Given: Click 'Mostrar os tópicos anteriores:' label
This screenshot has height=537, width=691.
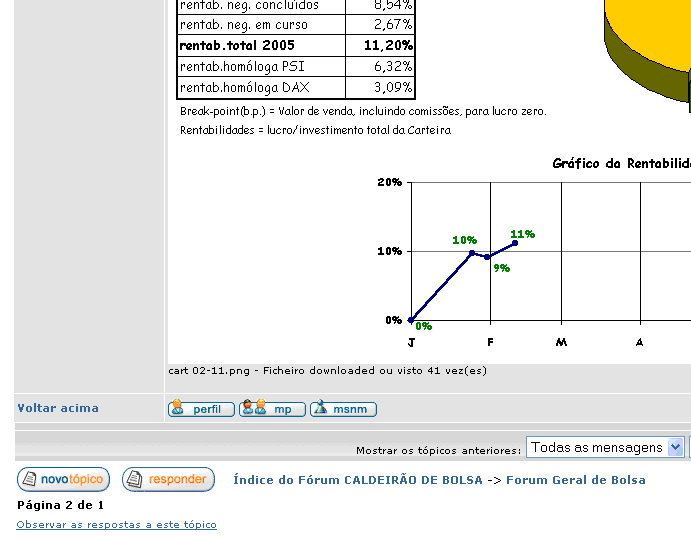Looking at the screenshot, I should coord(438,450).
